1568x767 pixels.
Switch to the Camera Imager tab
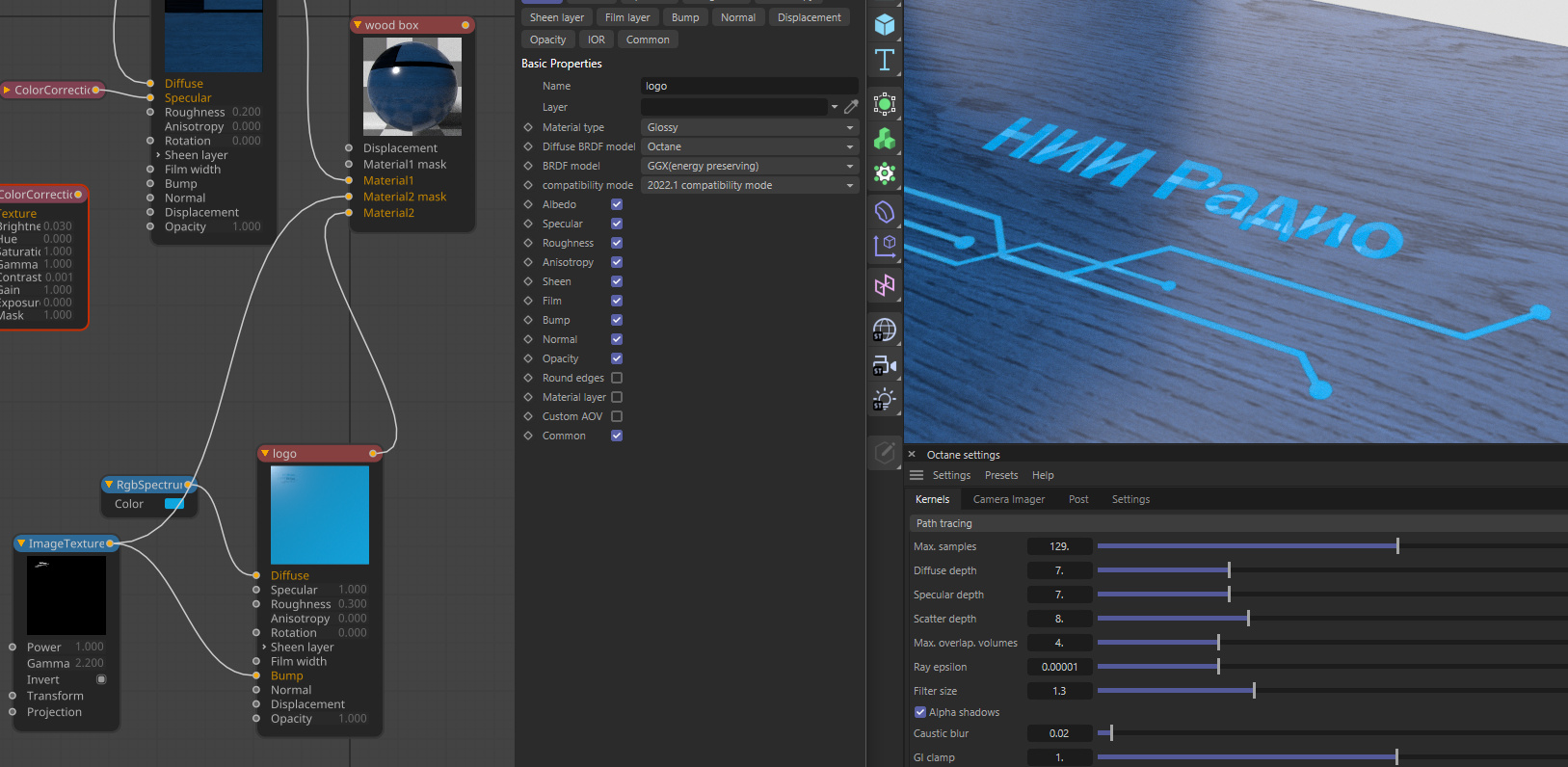(1009, 499)
